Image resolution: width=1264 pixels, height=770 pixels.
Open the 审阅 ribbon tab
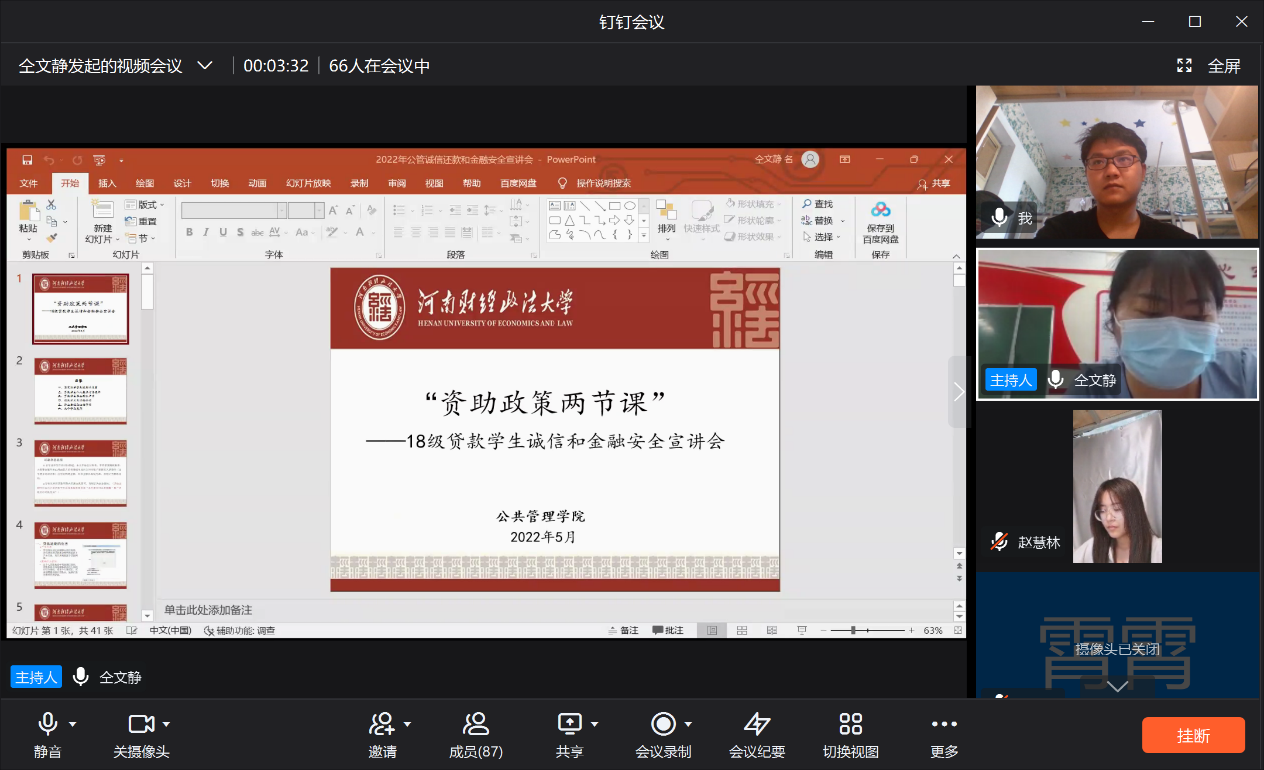397,183
